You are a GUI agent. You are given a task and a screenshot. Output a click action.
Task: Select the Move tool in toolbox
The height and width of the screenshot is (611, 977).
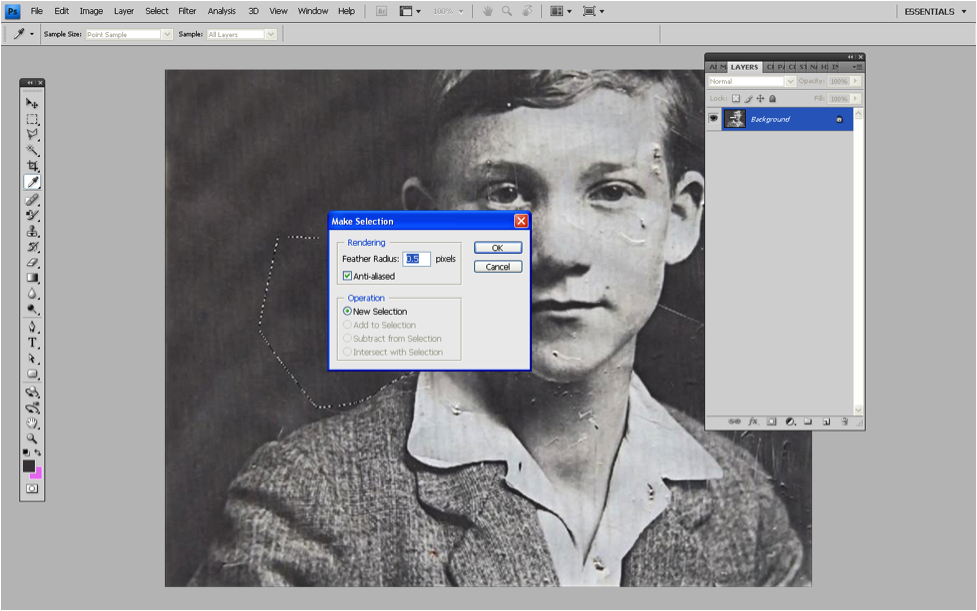32,104
